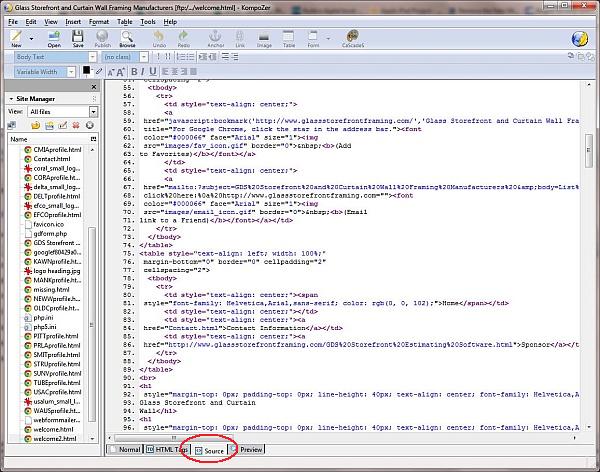Click the source editor horizontal scrollbar

pyautogui.click(x=173, y=438)
